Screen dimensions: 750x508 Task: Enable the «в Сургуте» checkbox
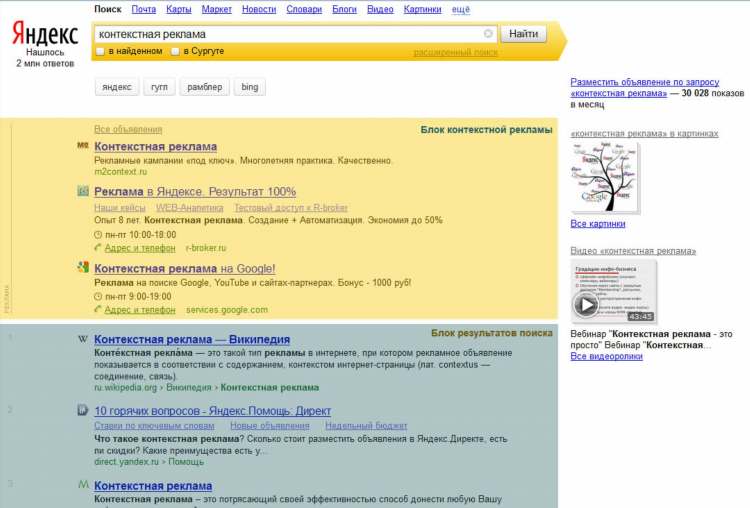175,51
